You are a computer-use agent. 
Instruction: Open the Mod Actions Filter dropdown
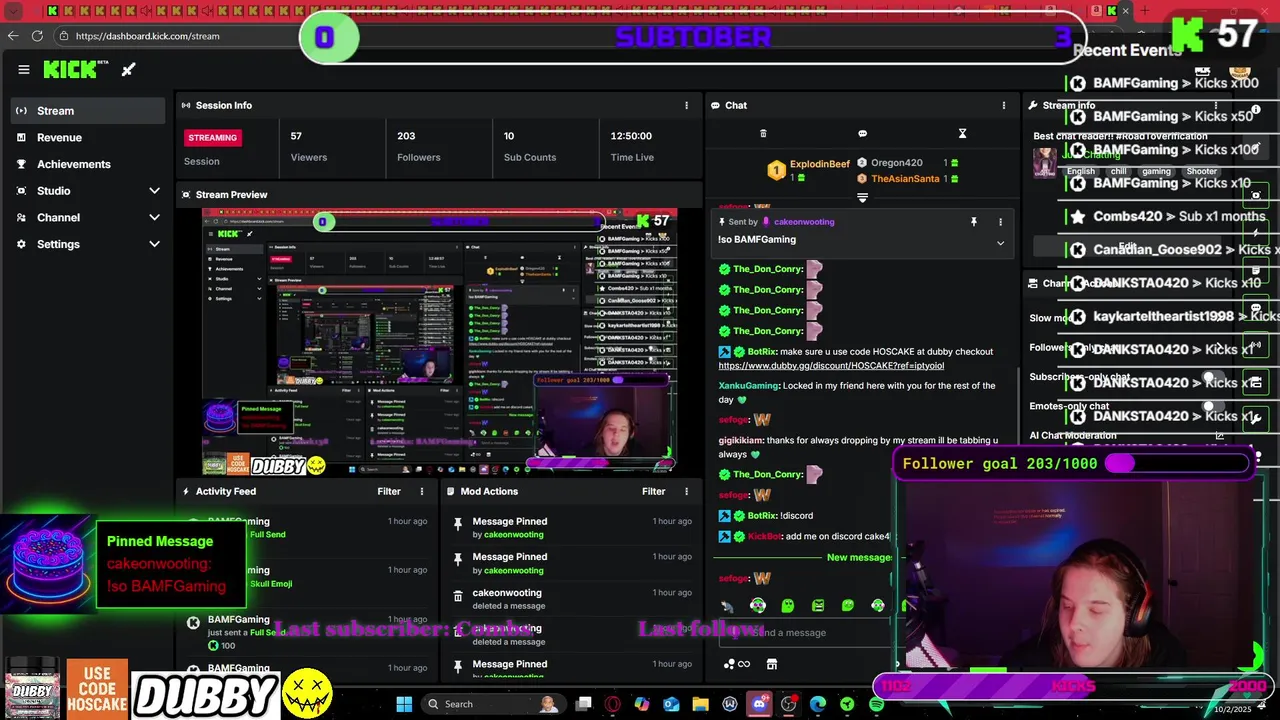(653, 491)
